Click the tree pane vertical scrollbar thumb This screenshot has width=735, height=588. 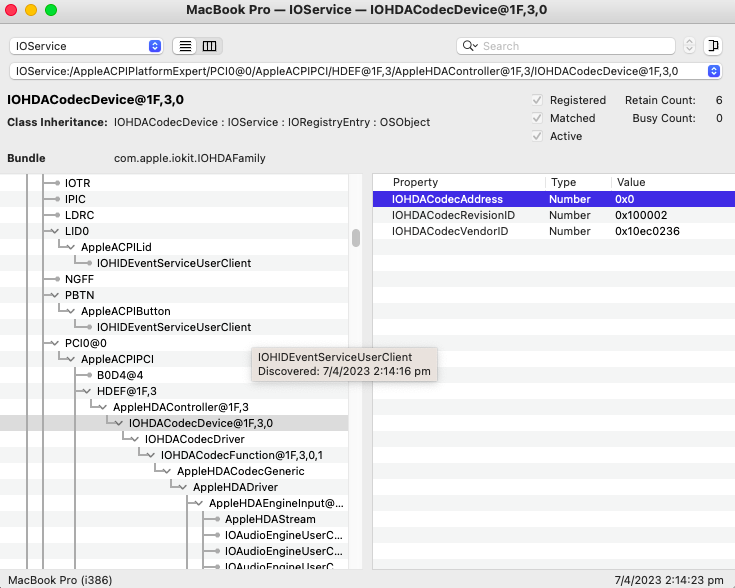click(356, 238)
